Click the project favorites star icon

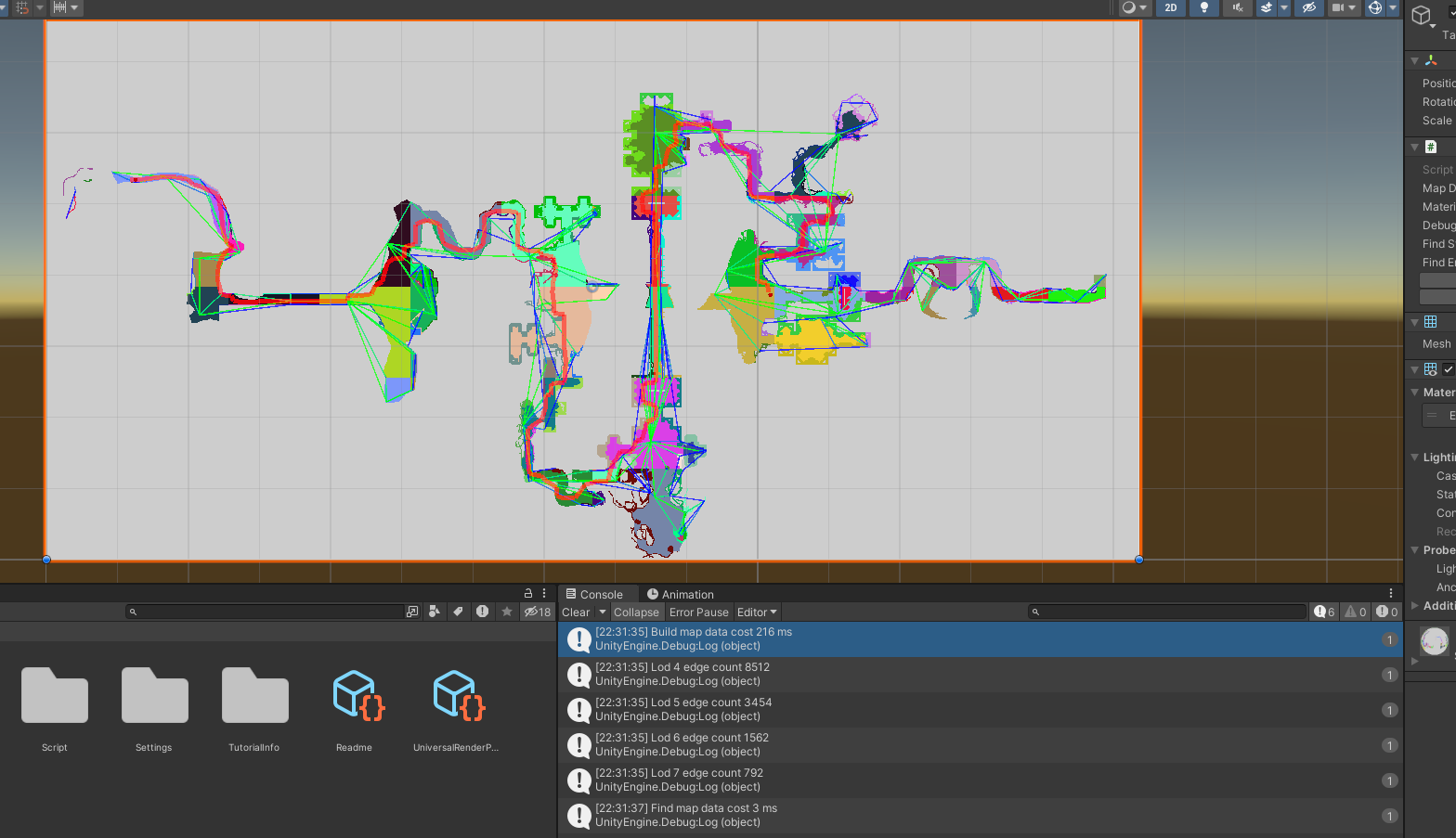[506, 612]
